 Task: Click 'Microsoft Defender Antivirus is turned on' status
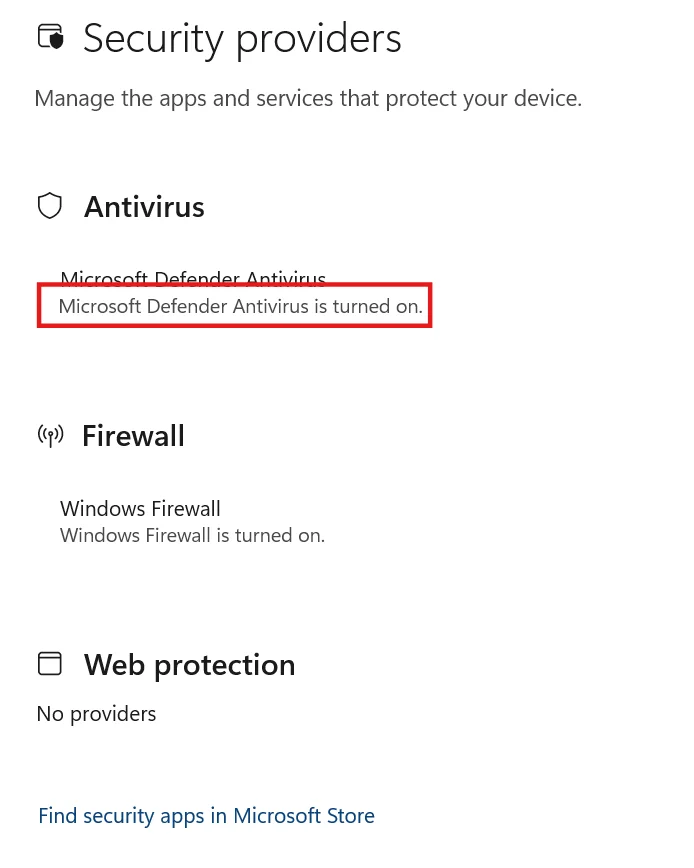(x=241, y=306)
